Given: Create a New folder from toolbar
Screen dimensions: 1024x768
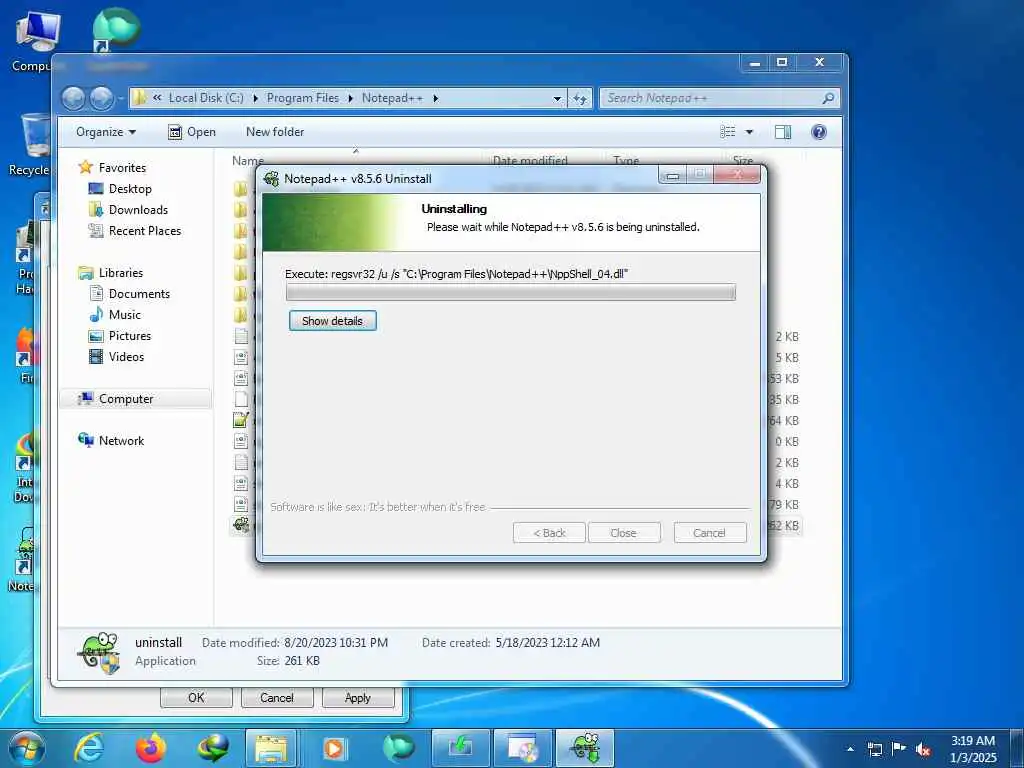Looking at the screenshot, I should [x=275, y=132].
